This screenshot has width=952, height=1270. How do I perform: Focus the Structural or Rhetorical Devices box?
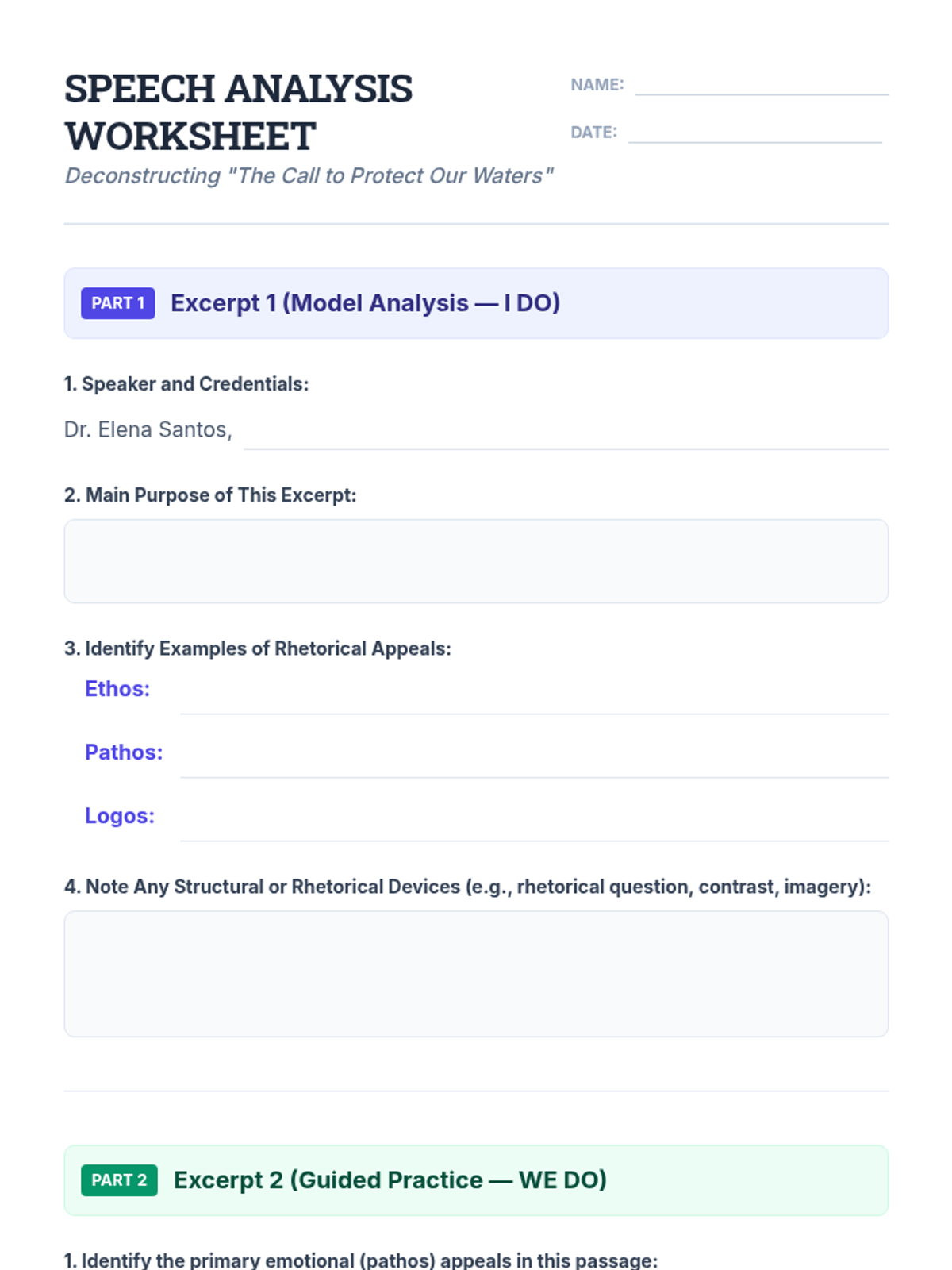(x=476, y=974)
